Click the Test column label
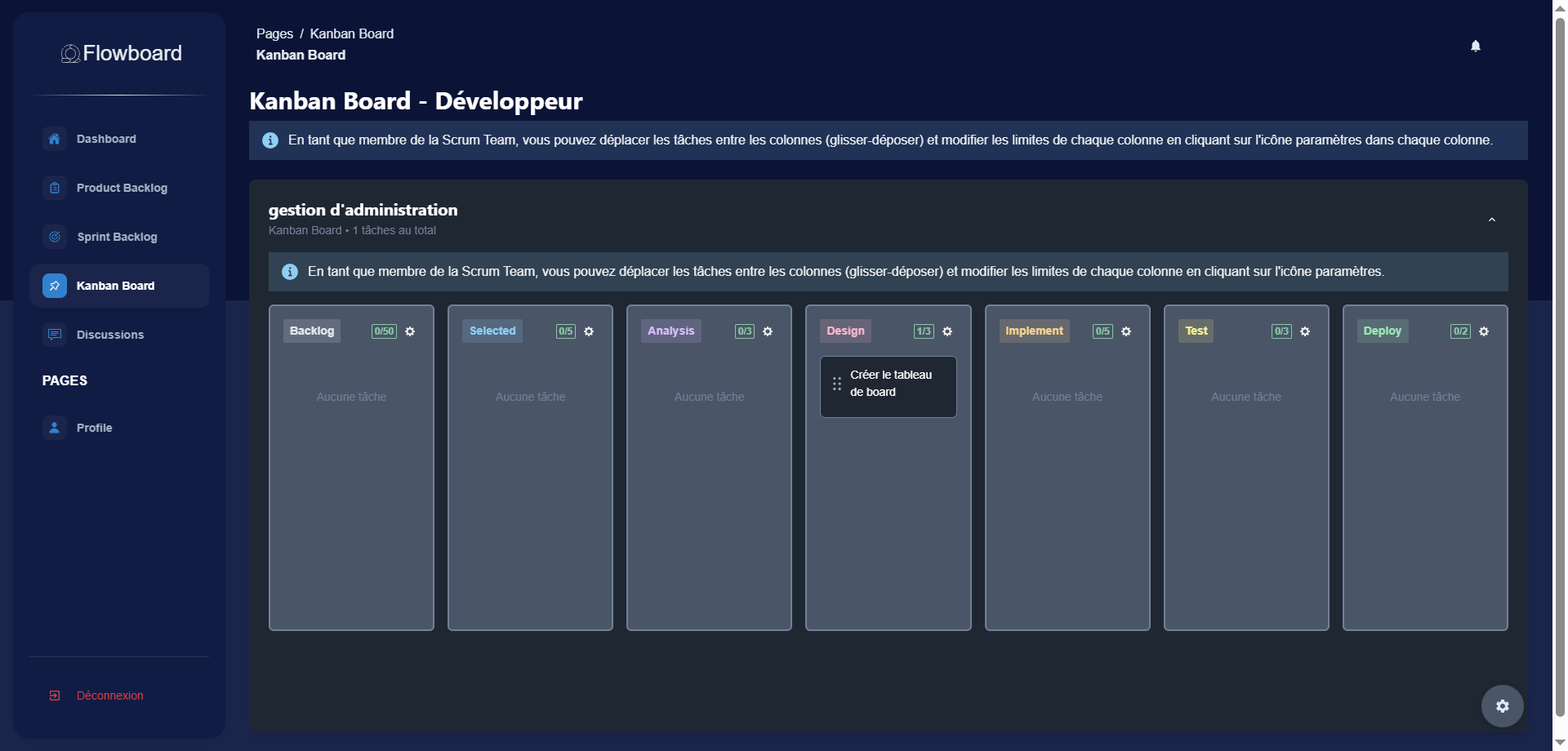Screen dimensions: 1568x751 click(1196, 331)
